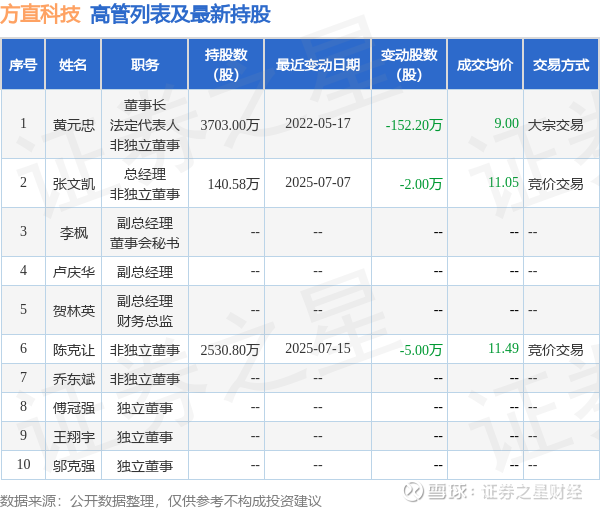Image resolution: width=600 pixels, height=510 pixels.
Task: Click the -5.00万 change value
Action: (x=421, y=350)
